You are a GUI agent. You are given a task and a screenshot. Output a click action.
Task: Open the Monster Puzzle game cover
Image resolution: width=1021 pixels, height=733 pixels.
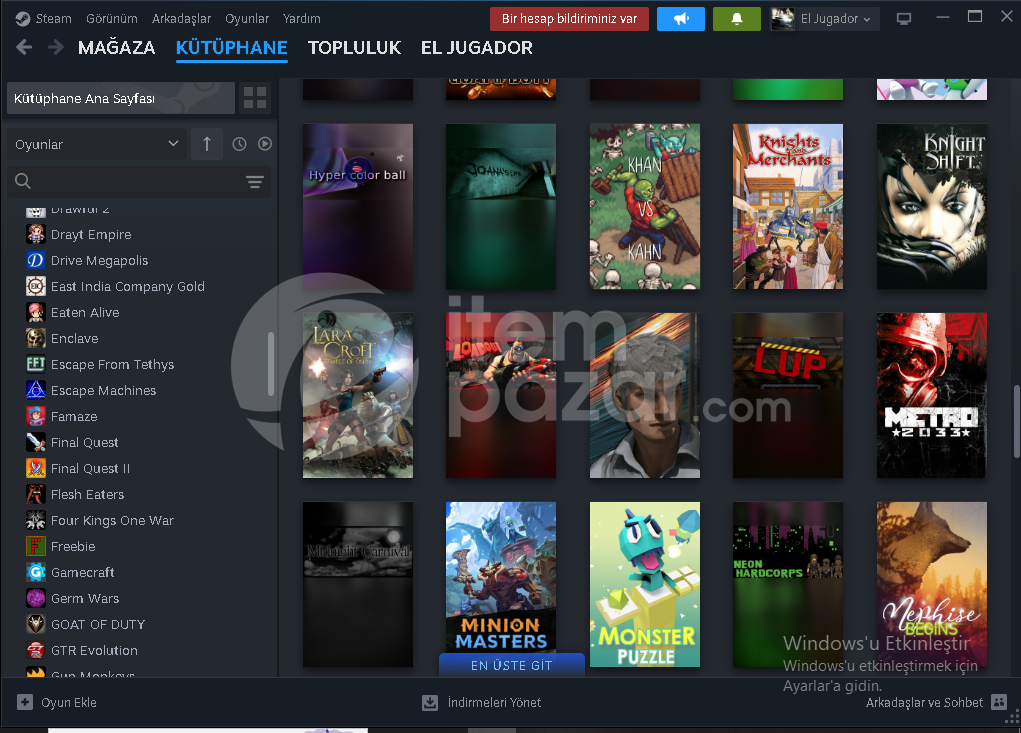(645, 584)
